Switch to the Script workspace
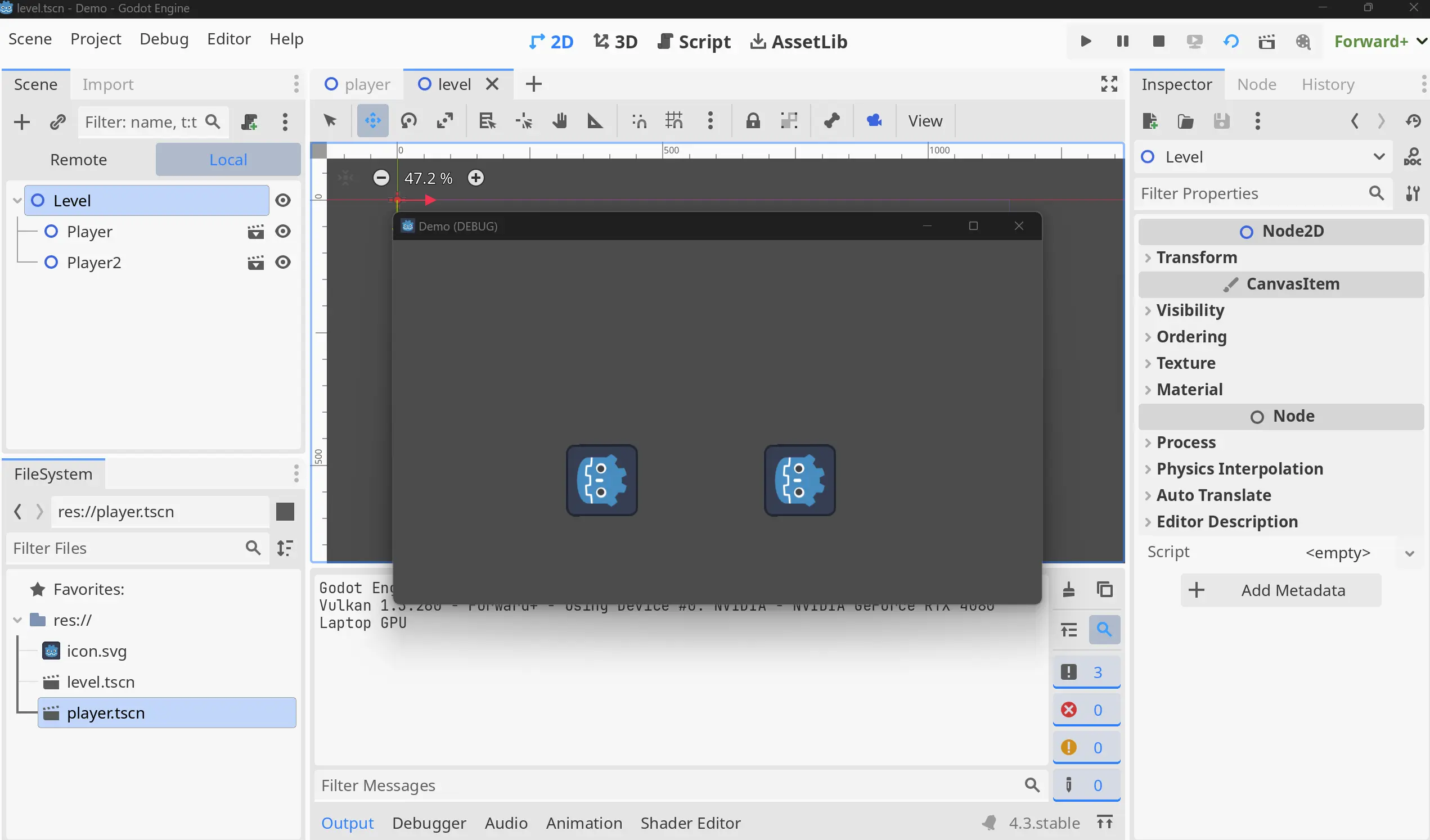 694,42
